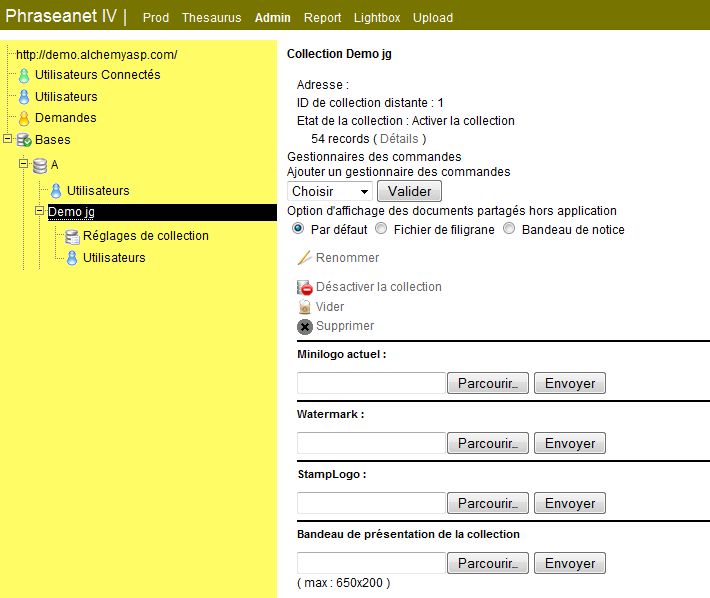Open the Détails link for 54 records
This screenshot has height=598, width=710.
point(399,139)
